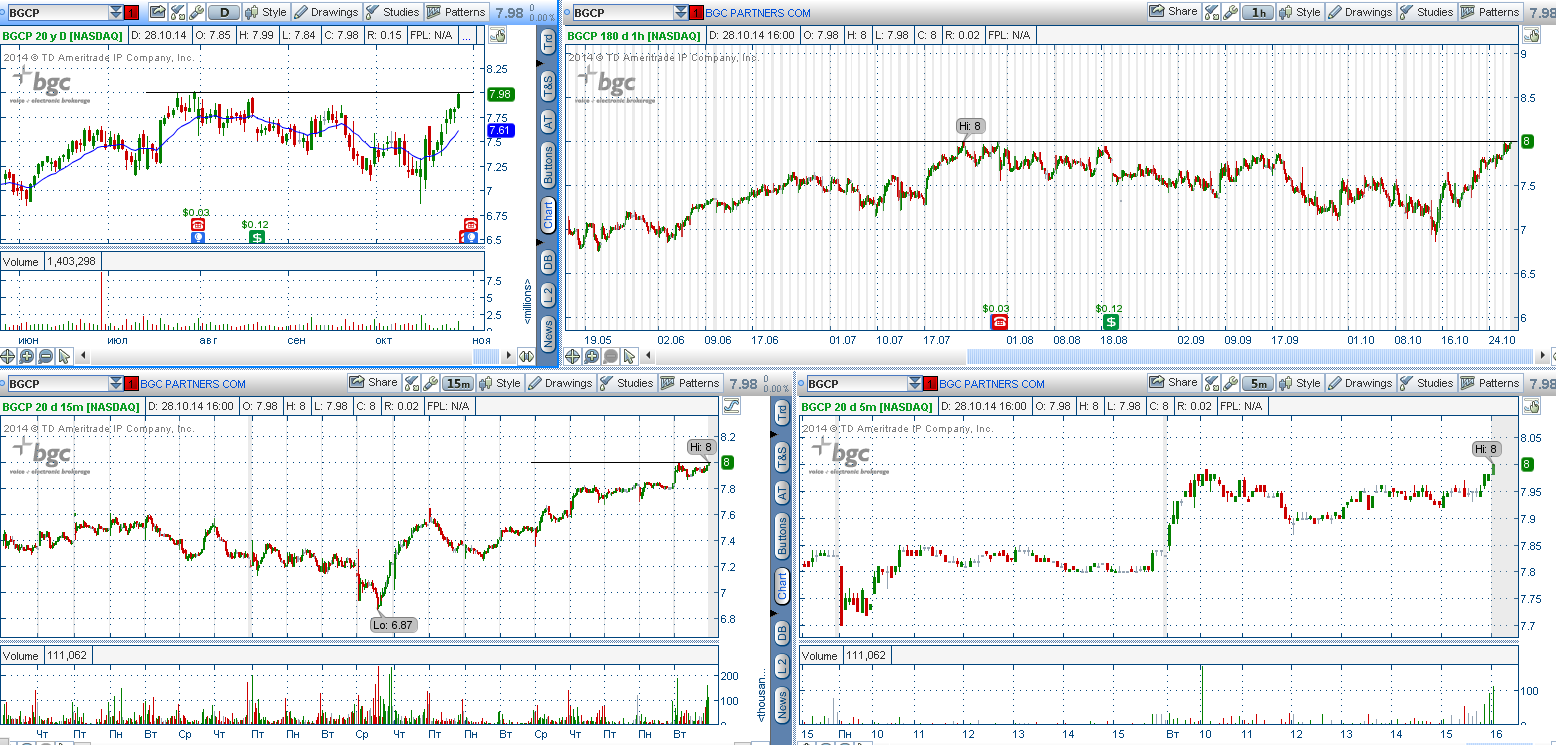Open the Studies menu on the daily chart
The height and width of the screenshot is (745, 1556).
coord(392,13)
